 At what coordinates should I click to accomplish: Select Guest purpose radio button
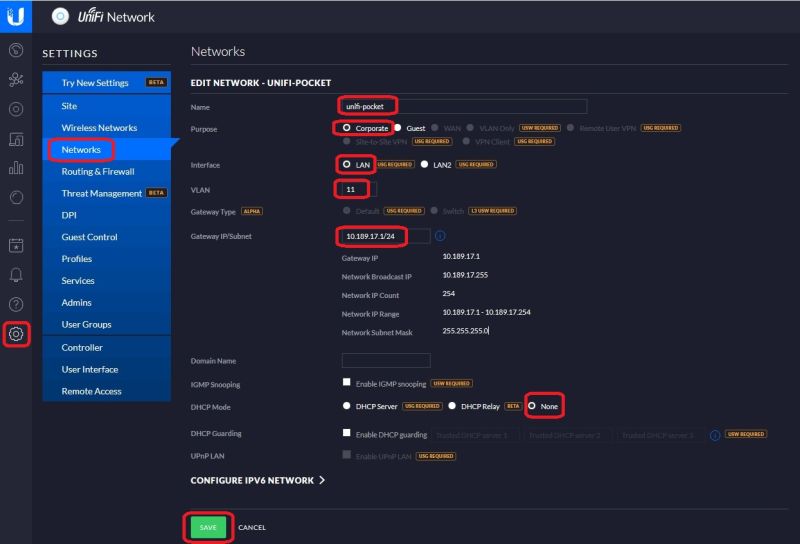(397, 128)
